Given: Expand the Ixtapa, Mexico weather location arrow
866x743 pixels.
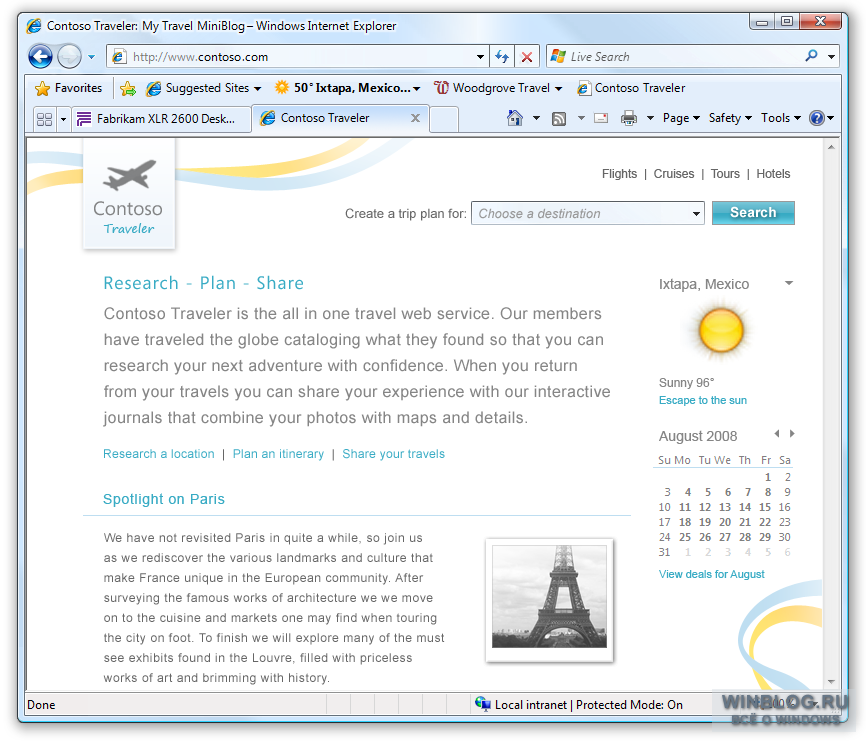Looking at the screenshot, I should [789, 284].
